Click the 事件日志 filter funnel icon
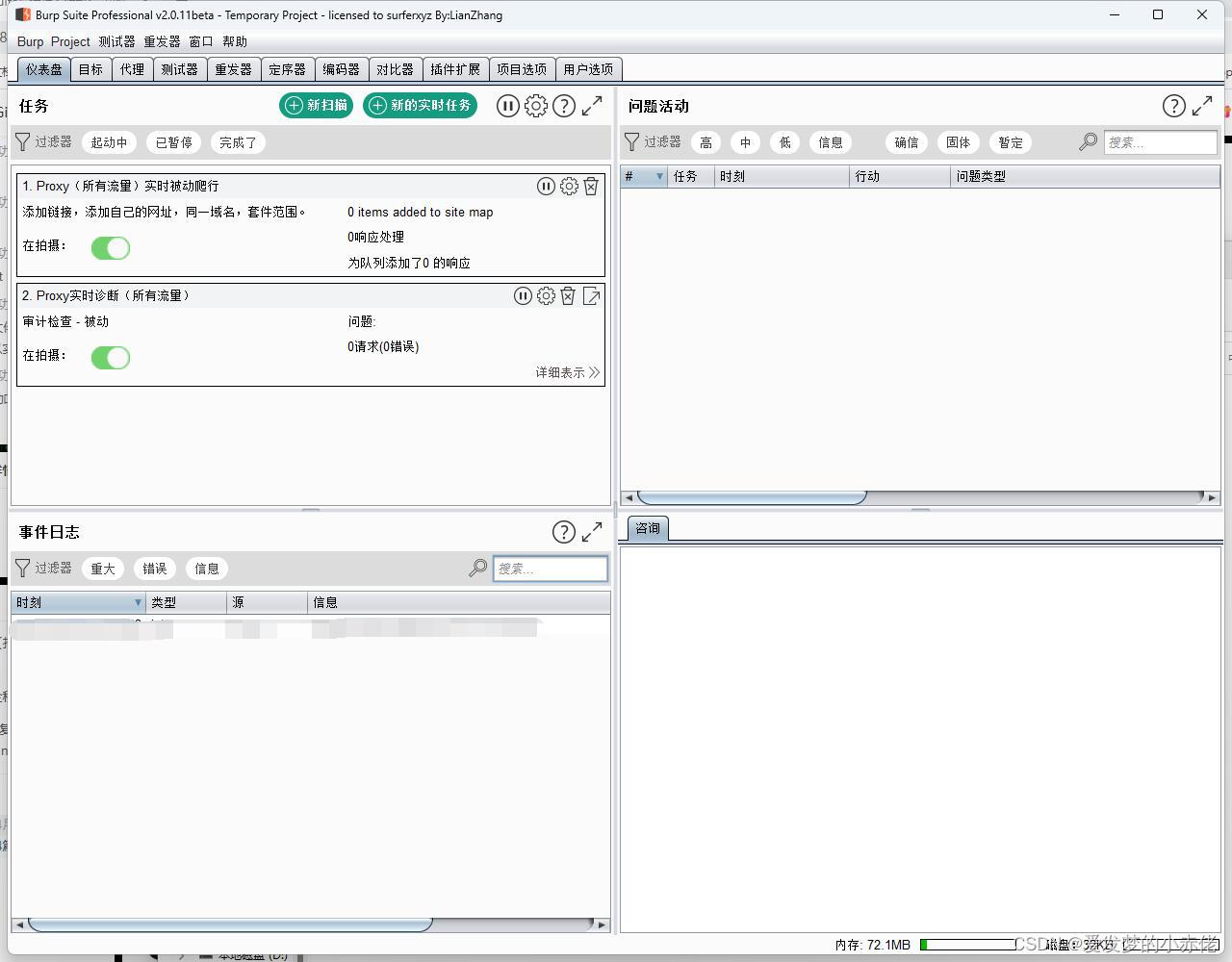 coord(23,569)
